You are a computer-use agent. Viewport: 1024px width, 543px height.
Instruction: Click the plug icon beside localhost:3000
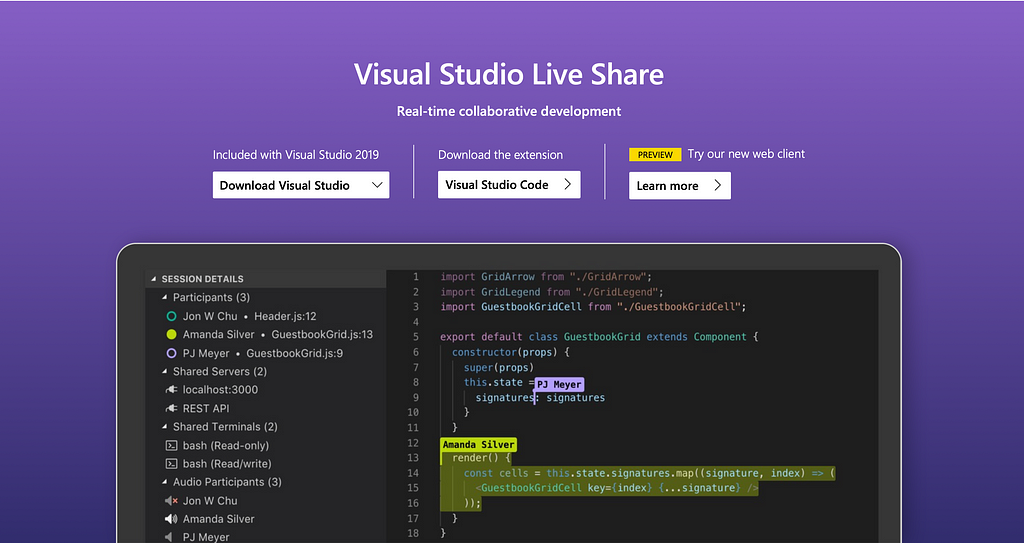[x=171, y=389]
